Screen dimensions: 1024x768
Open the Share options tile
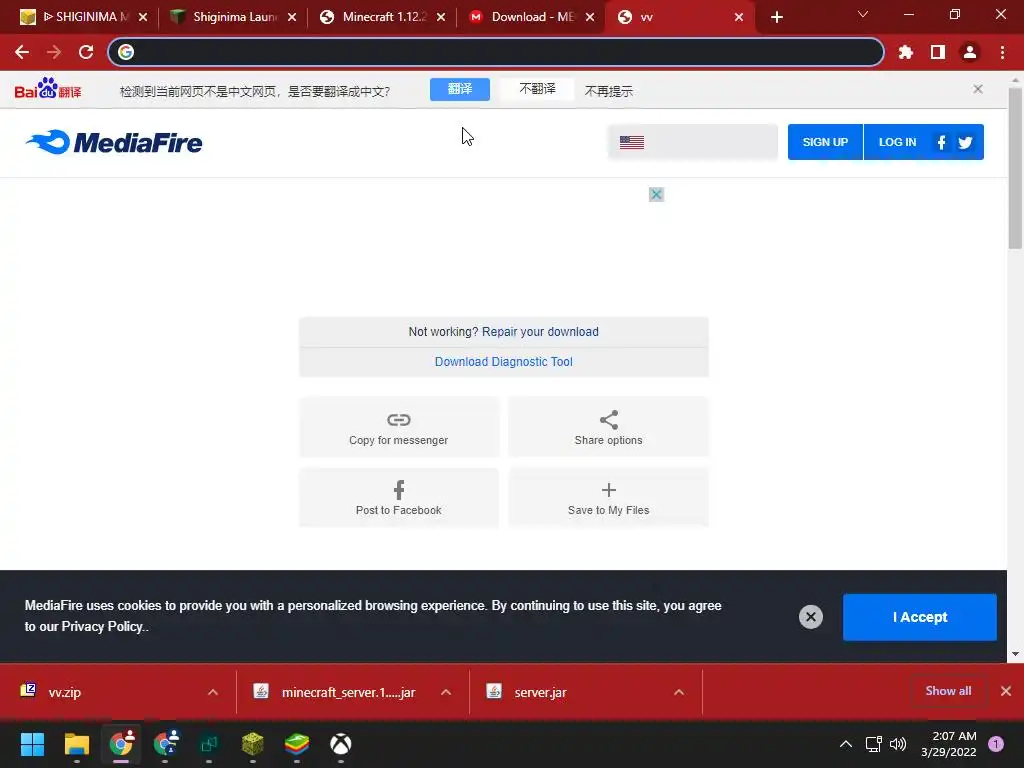pos(608,427)
